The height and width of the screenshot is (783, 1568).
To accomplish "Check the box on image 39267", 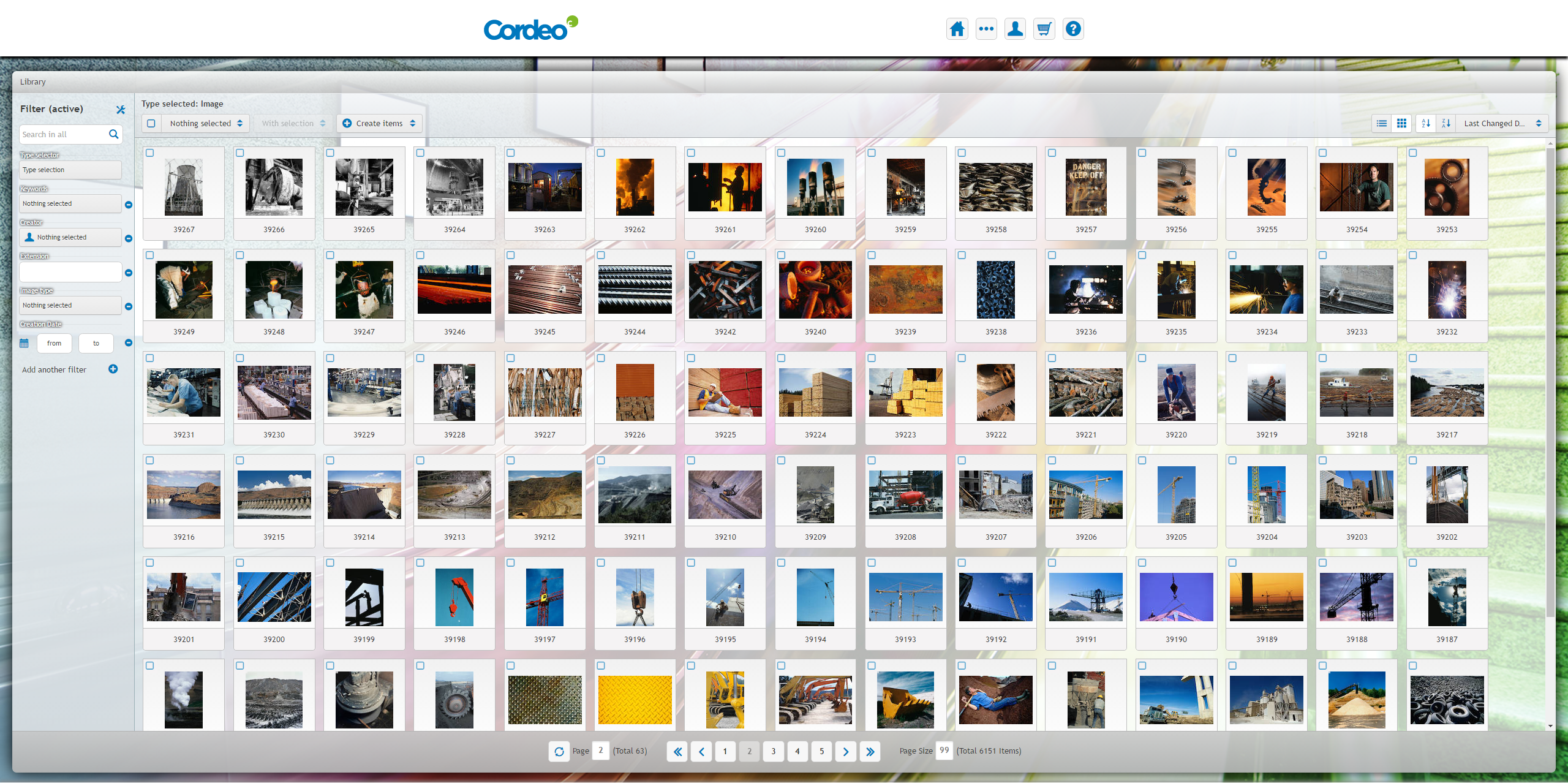I will click(150, 153).
